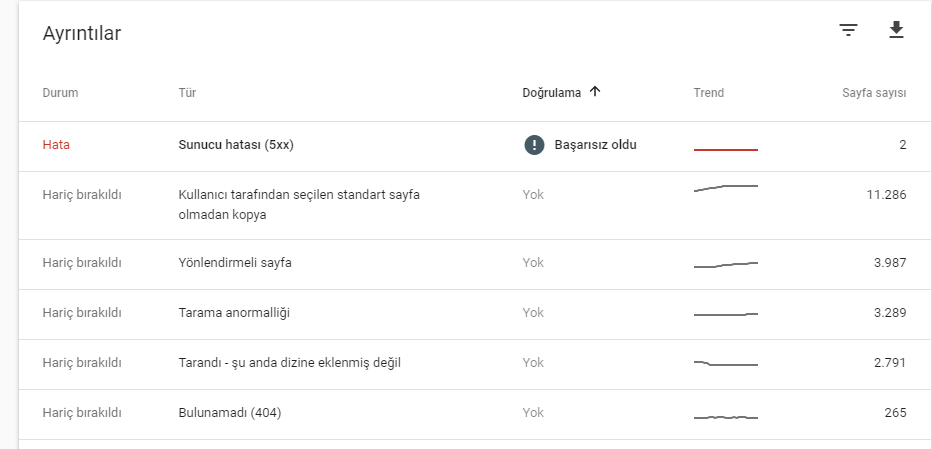Click the red trend line for Sunucu hatası
This screenshot has height=449, width=932.
click(726, 150)
